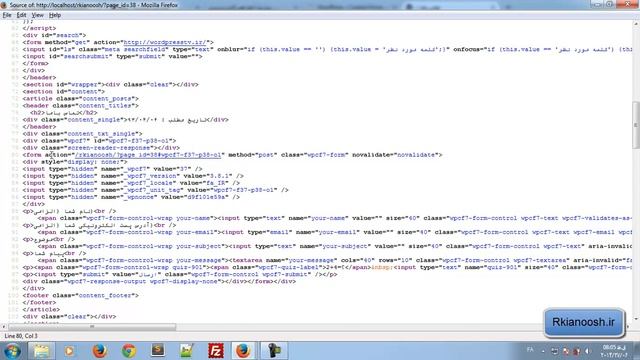
Task: Open the Help menu
Action: point(55,15)
